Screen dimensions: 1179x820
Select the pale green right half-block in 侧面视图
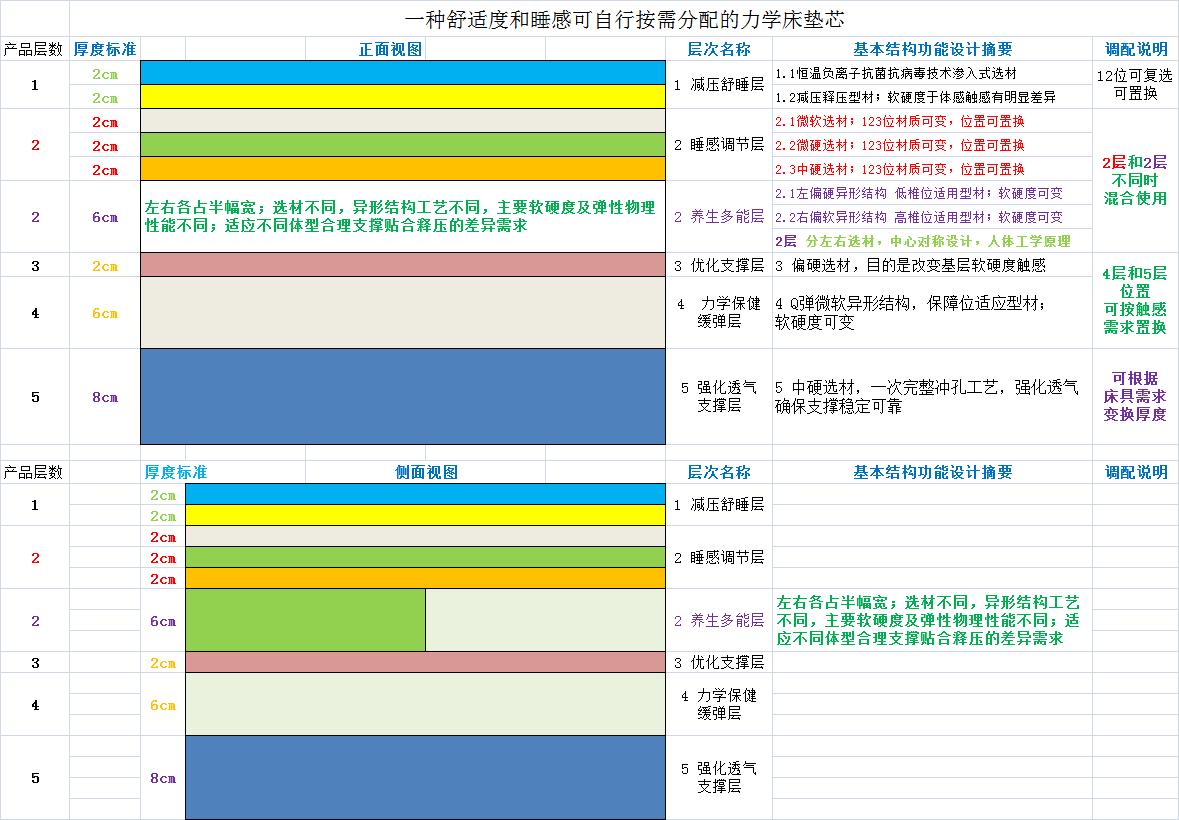545,620
